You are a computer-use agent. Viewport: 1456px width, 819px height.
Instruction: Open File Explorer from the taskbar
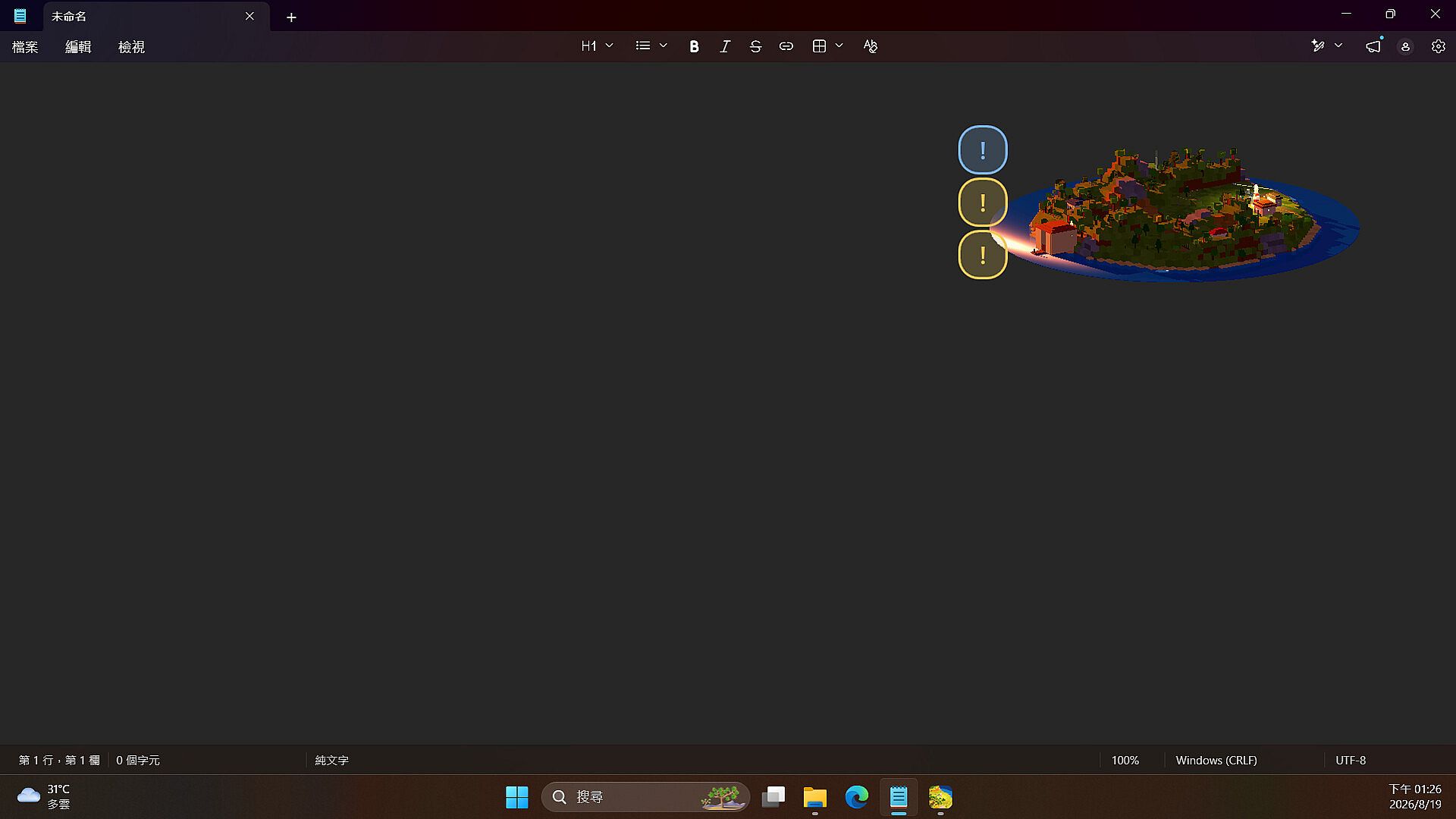pos(815,797)
